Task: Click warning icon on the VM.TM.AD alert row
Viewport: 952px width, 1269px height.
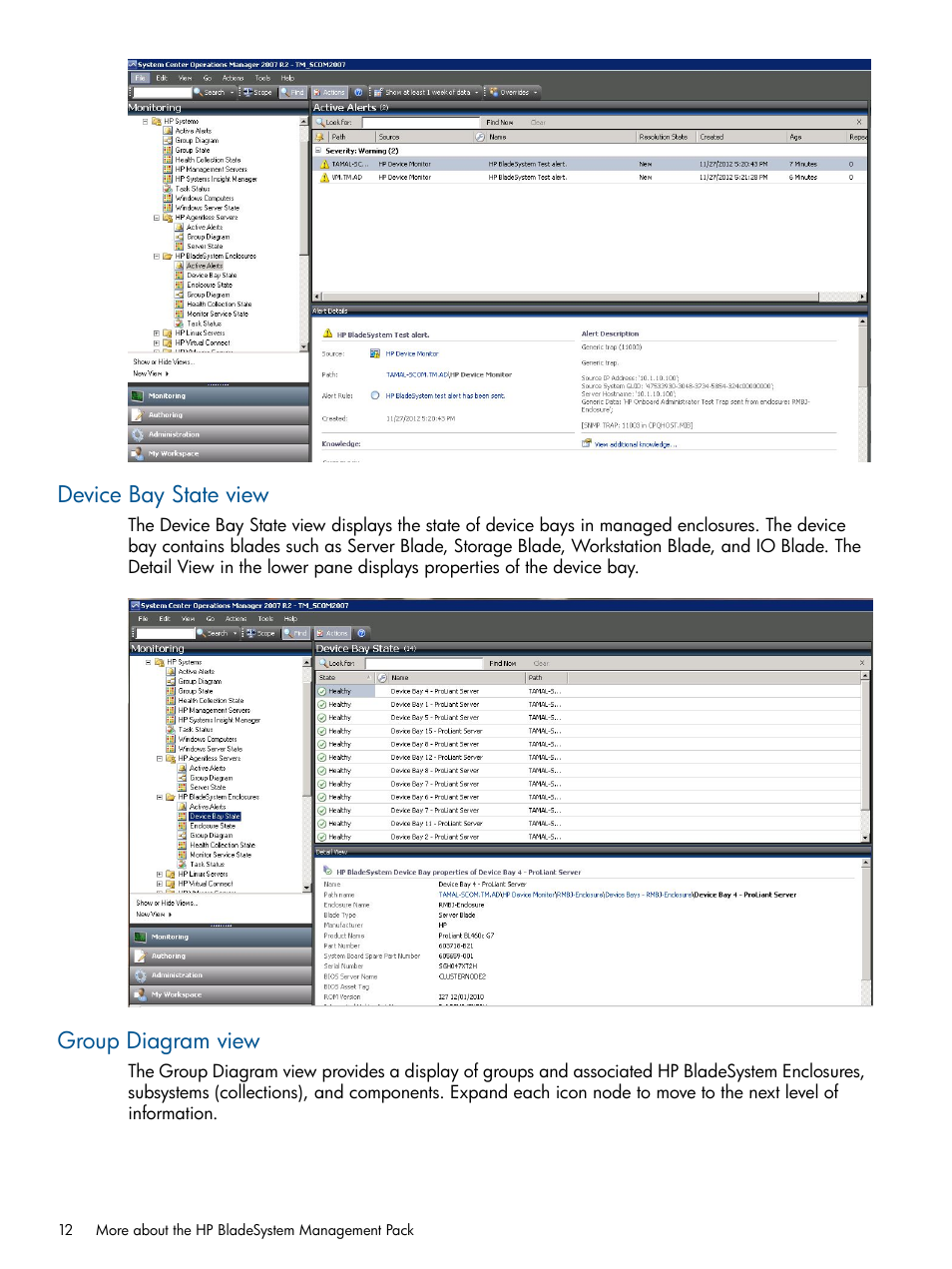Action: 324,177
